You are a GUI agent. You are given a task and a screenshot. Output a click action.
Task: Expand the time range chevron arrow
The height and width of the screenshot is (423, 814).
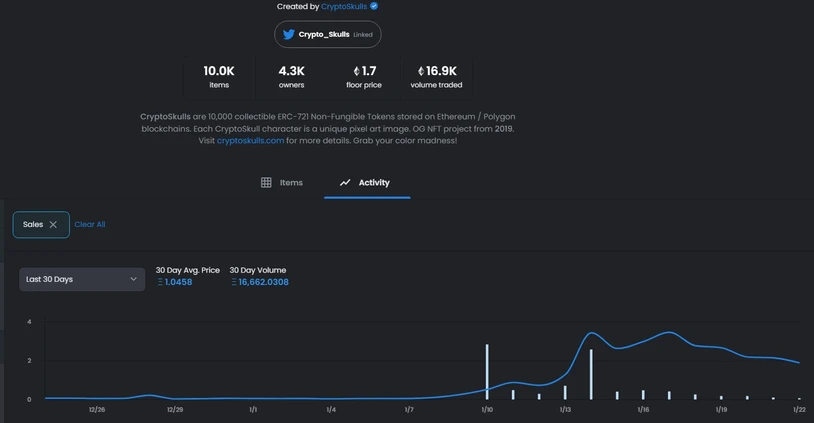(x=133, y=279)
